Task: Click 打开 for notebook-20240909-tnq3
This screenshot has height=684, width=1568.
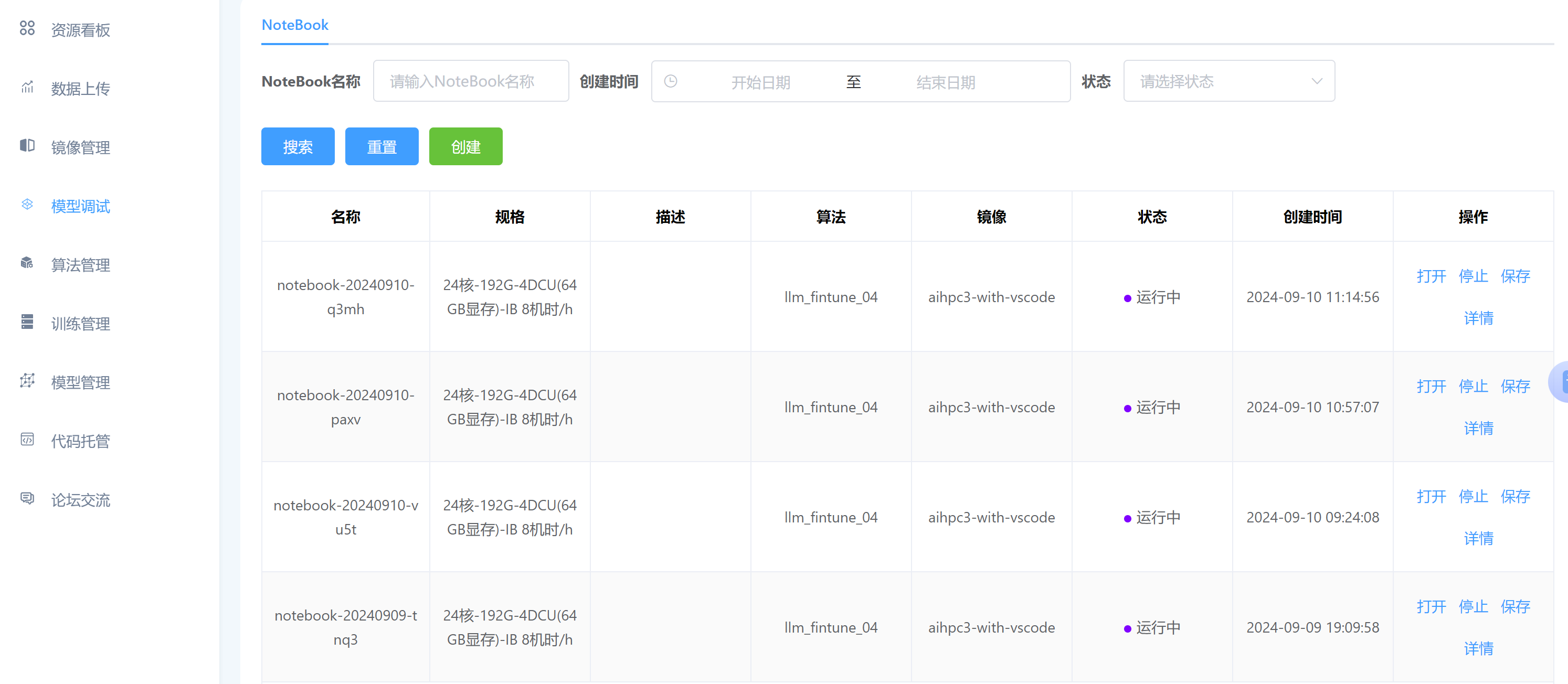Action: click(x=1431, y=607)
